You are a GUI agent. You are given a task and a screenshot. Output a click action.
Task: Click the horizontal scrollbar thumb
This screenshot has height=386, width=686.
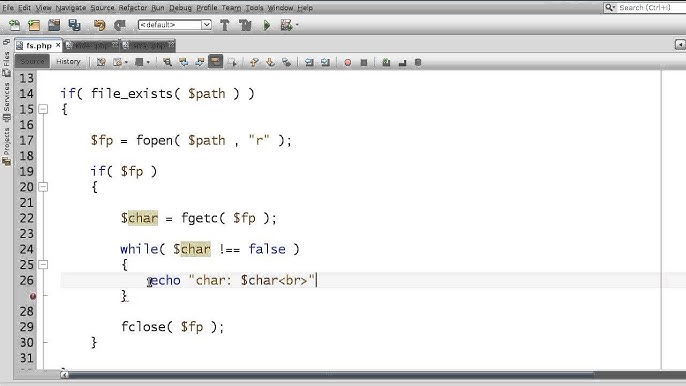(331, 375)
